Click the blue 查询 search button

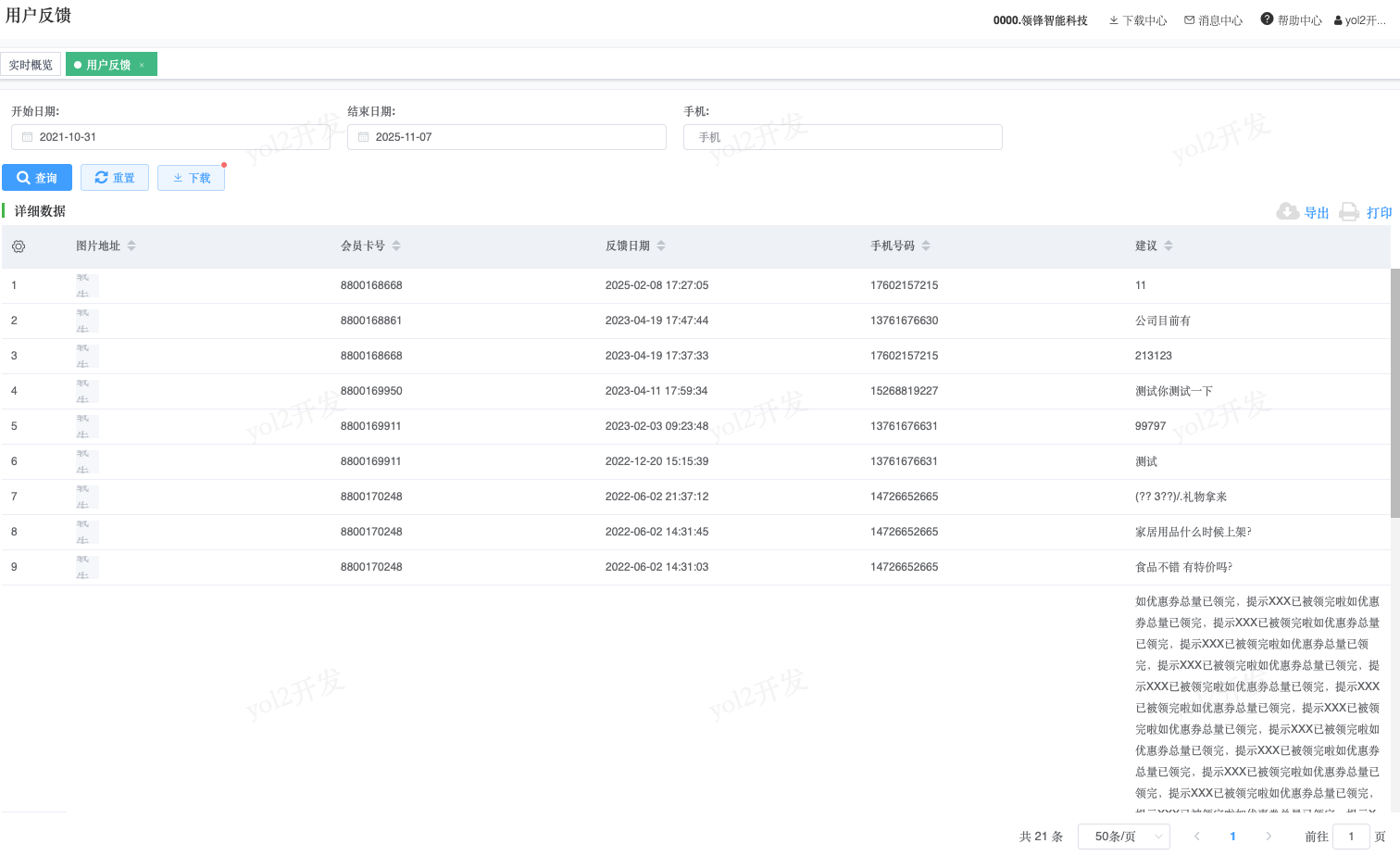point(37,178)
